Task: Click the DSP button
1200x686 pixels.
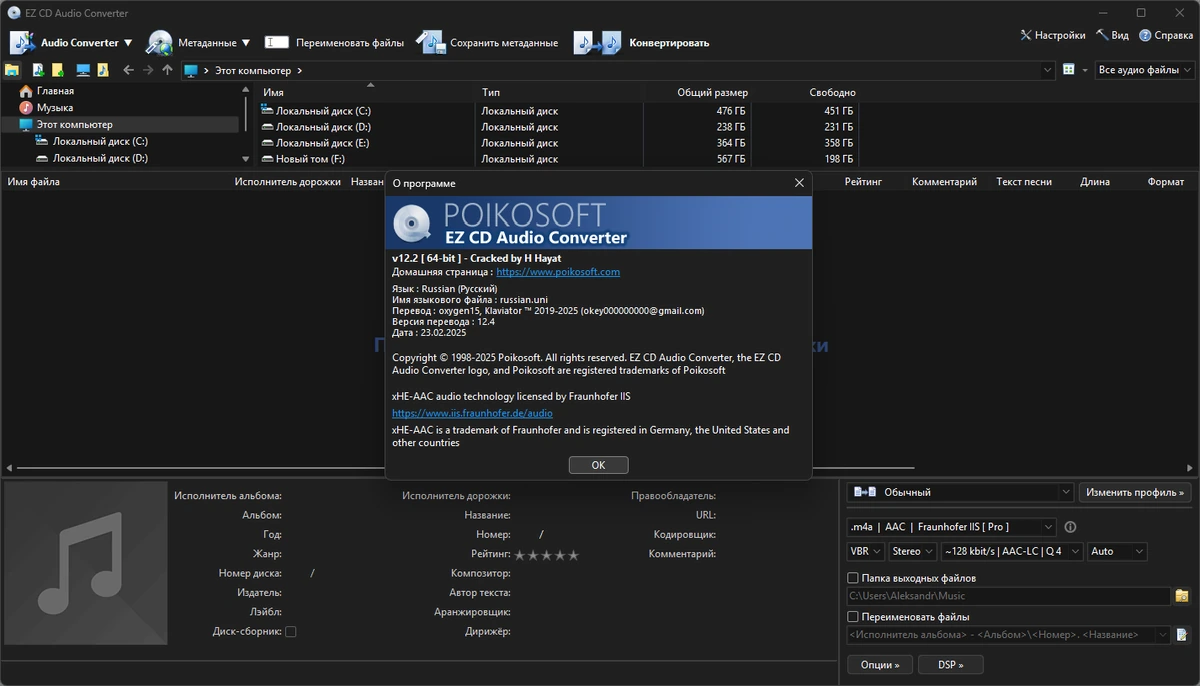Action: [x=950, y=664]
